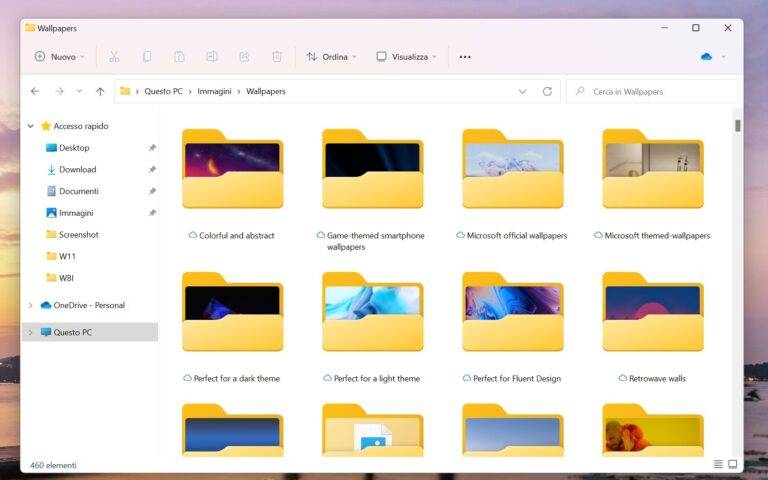Click the OneDrive cloud status icon
The image size is (768, 480).
[x=706, y=57]
